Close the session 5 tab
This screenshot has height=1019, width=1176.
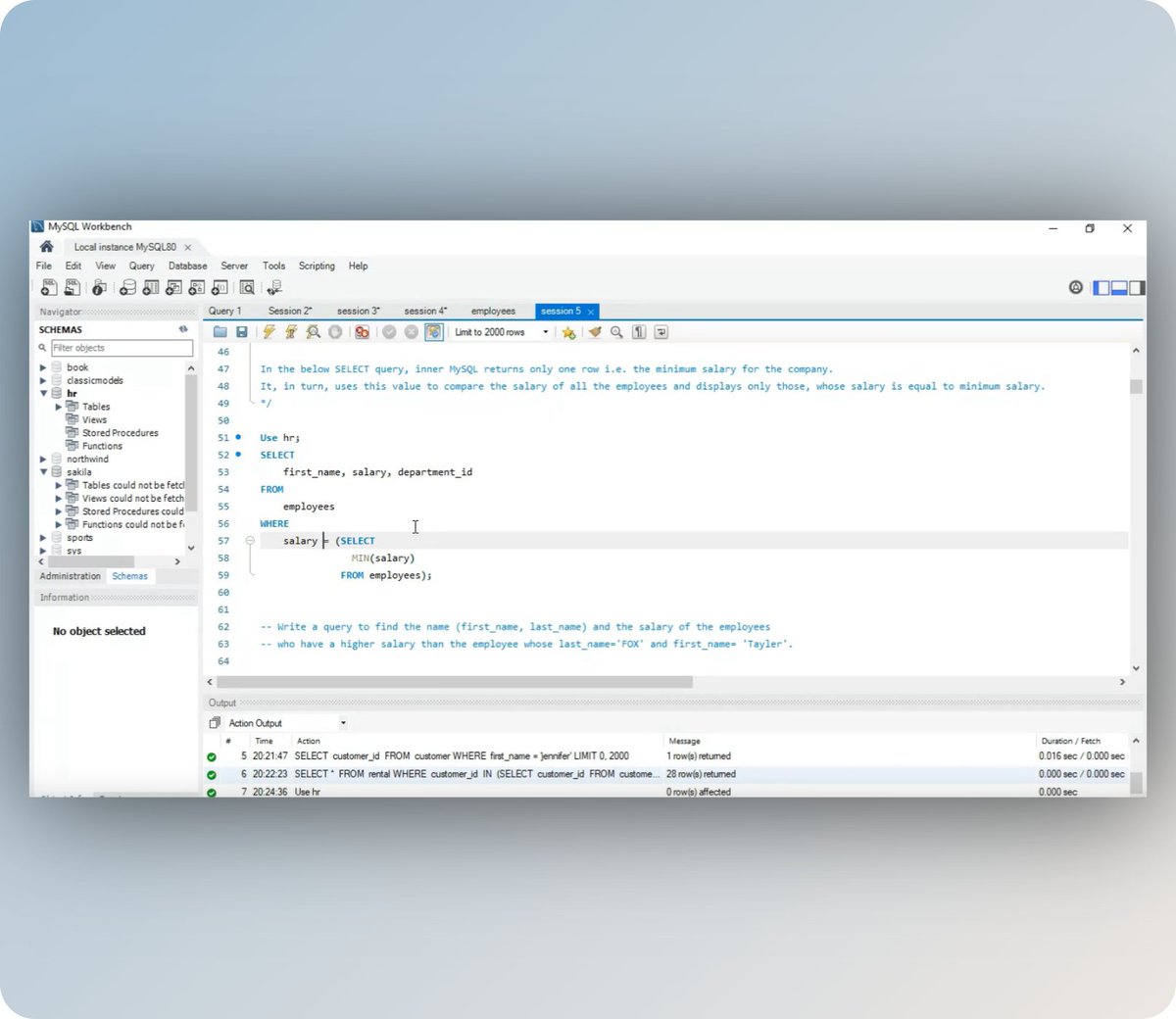point(591,312)
